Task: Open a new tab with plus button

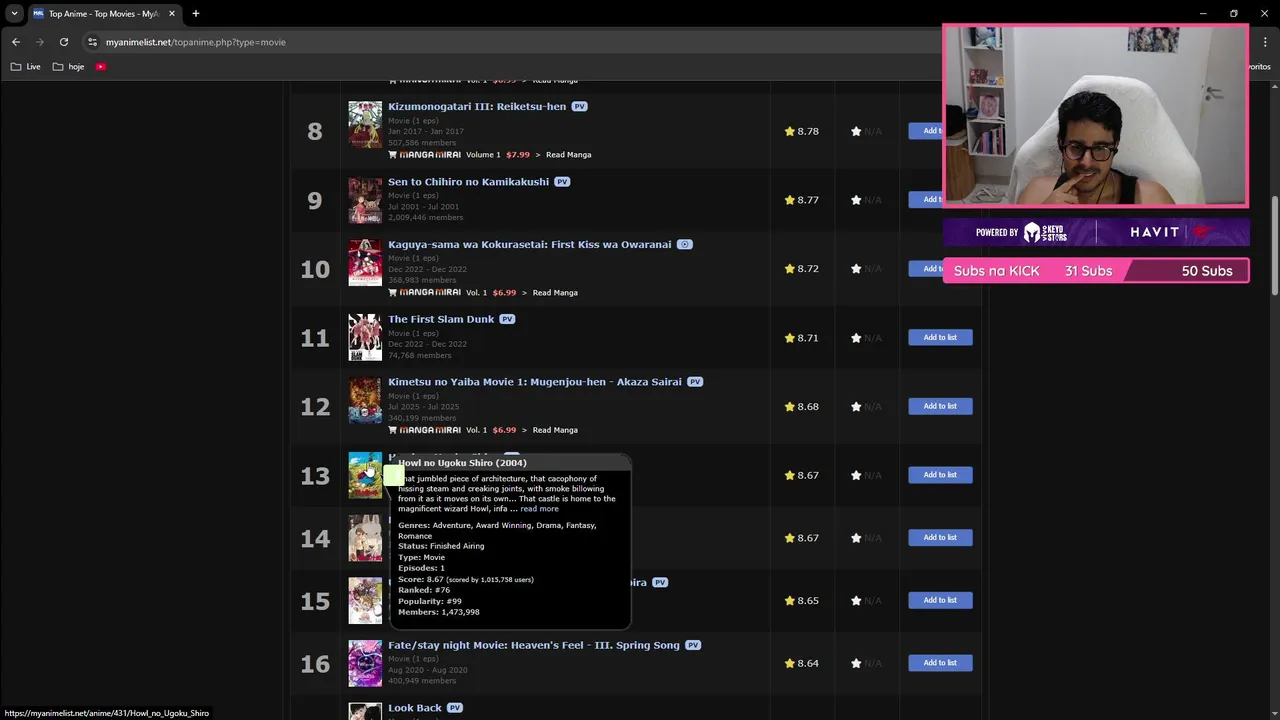Action: click(x=196, y=13)
